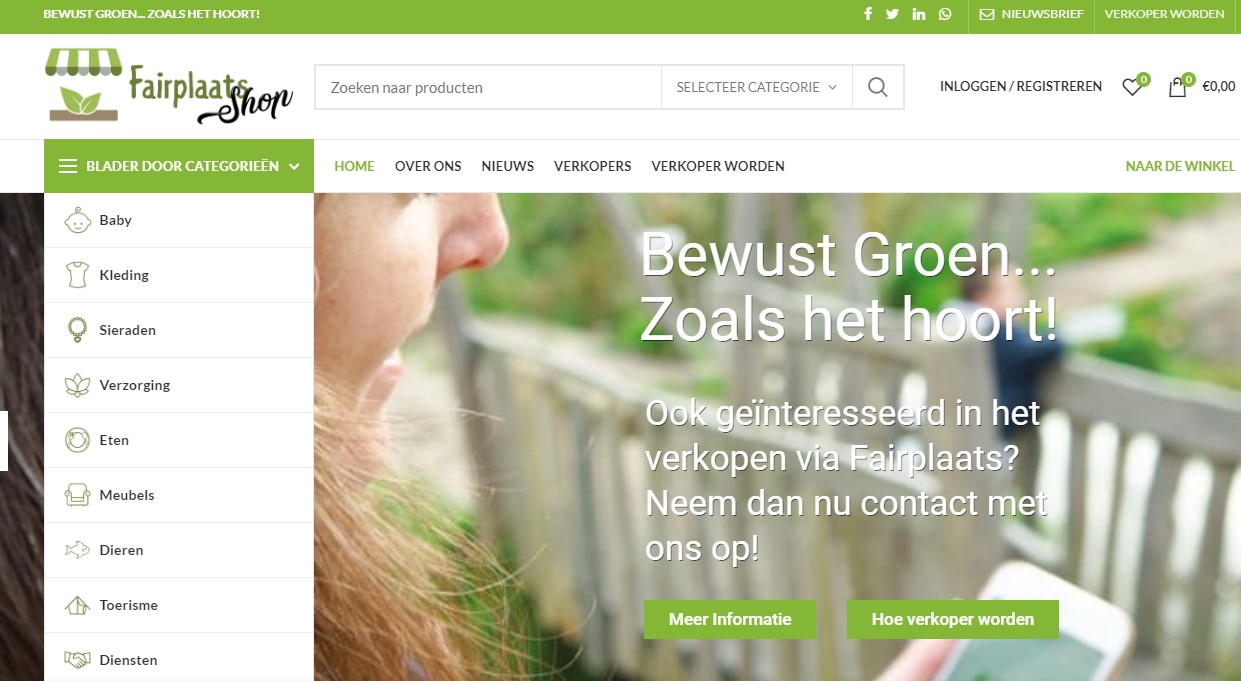
Task: Open the Twitter social icon
Action: point(892,14)
